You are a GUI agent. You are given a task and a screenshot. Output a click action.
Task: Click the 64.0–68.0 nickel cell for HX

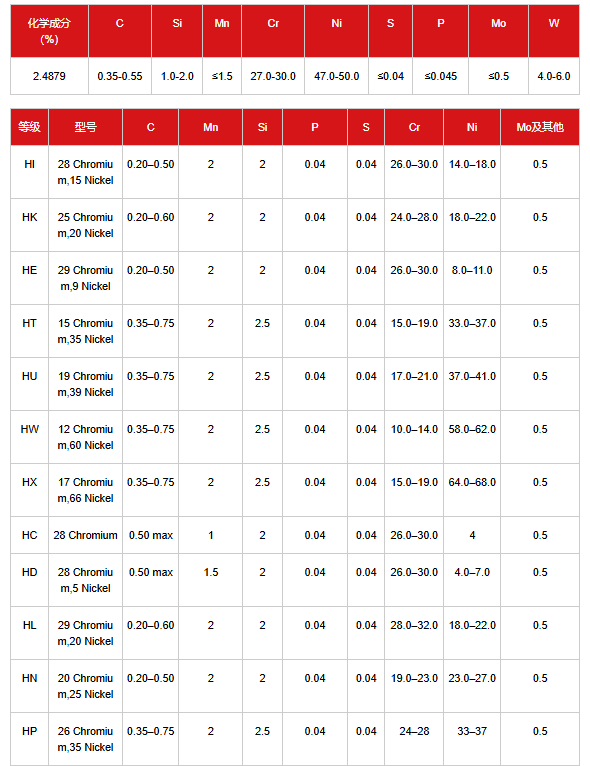pyautogui.click(x=472, y=490)
